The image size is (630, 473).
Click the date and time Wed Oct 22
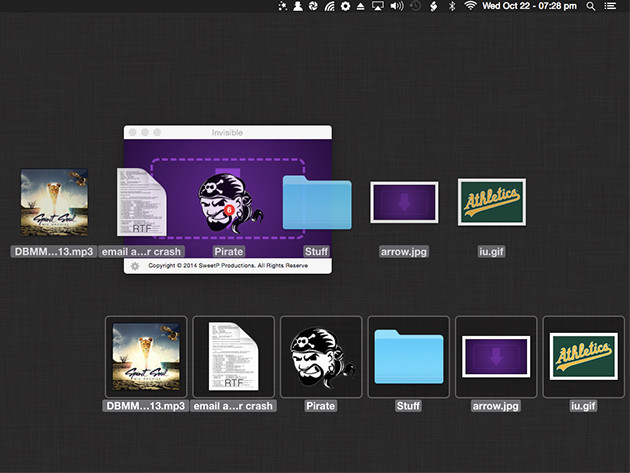pyautogui.click(x=529, y=7)
